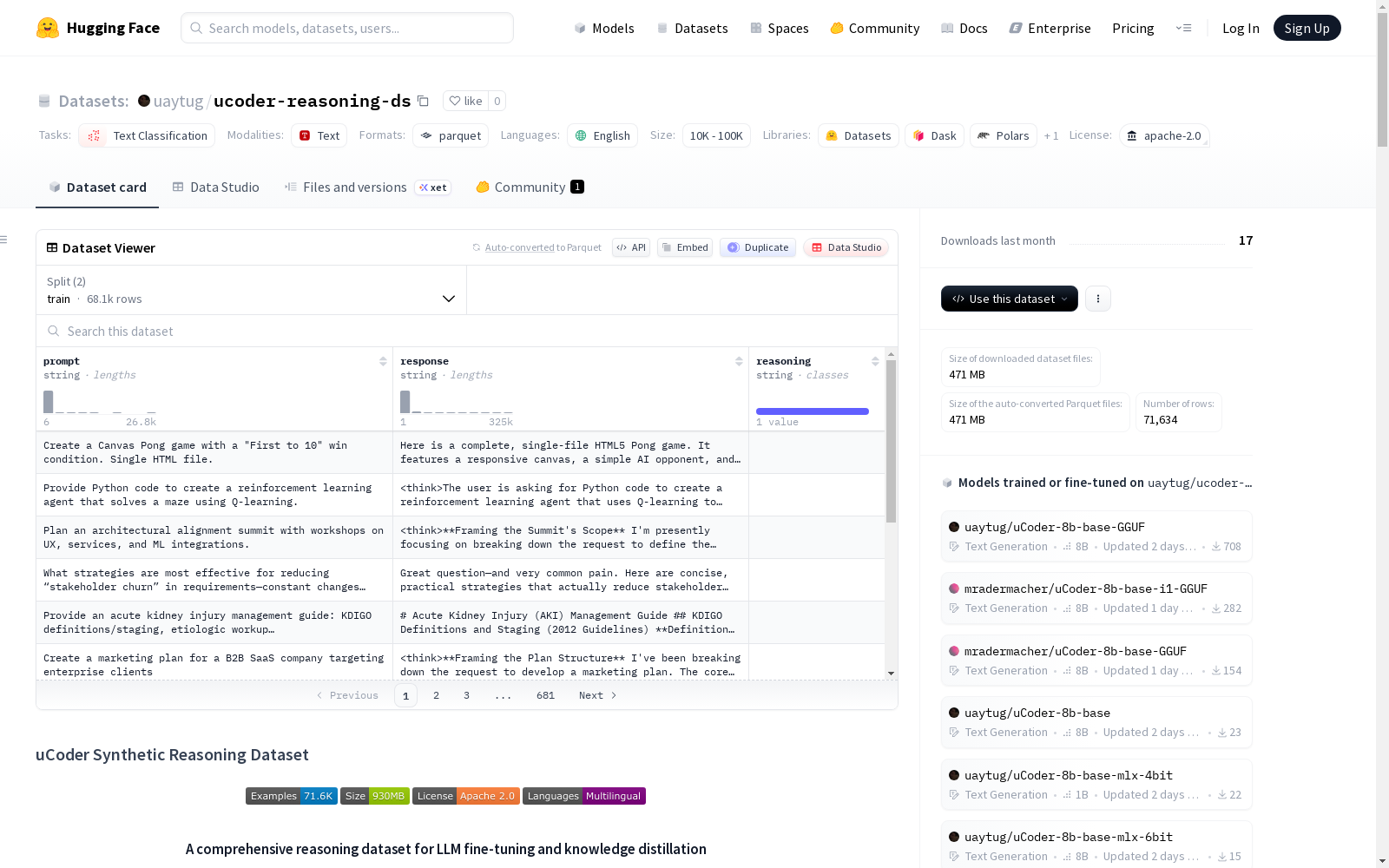Screen dimensions: 1389x868
Task: Click the uaytug author avatar icon
Action: pyautogui.click(x=144, y=101)
